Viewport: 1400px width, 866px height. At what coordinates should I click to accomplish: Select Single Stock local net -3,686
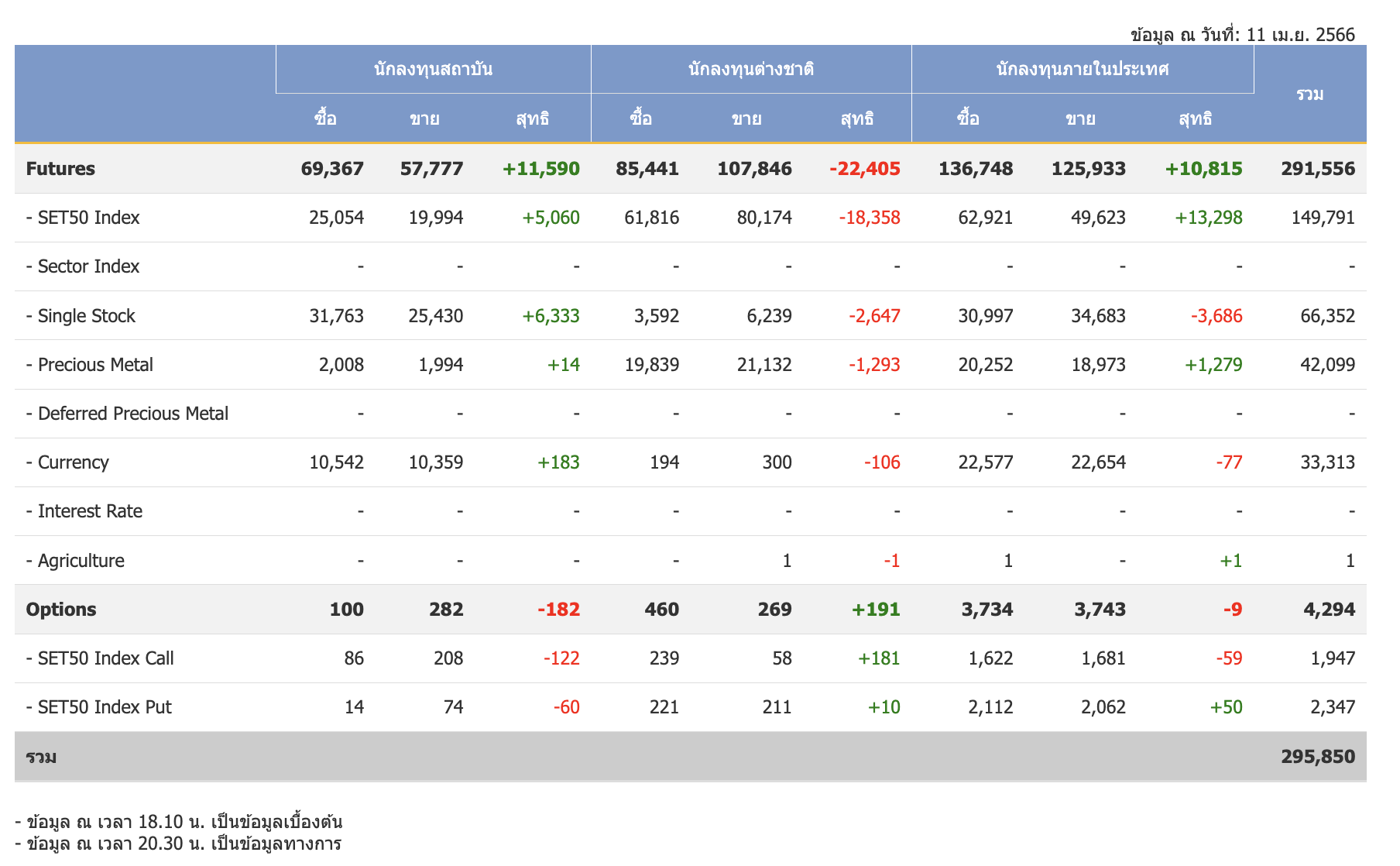tap(1216, 316)
